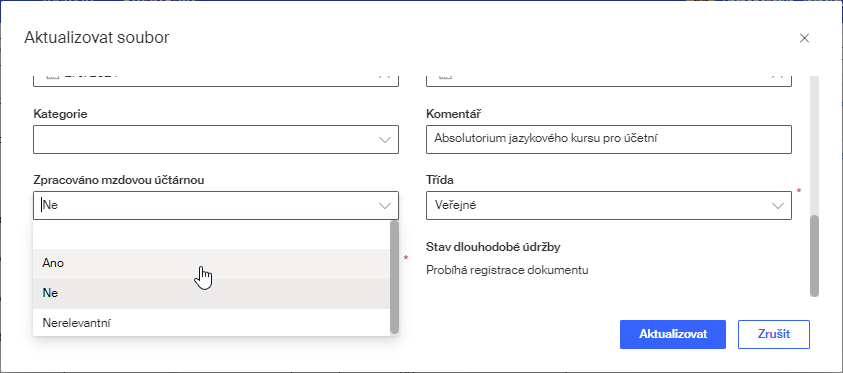The width and height of the screenshot is (843, 373).
Task: Select Nerelevantní from the dropdown list
Action: 211,323
